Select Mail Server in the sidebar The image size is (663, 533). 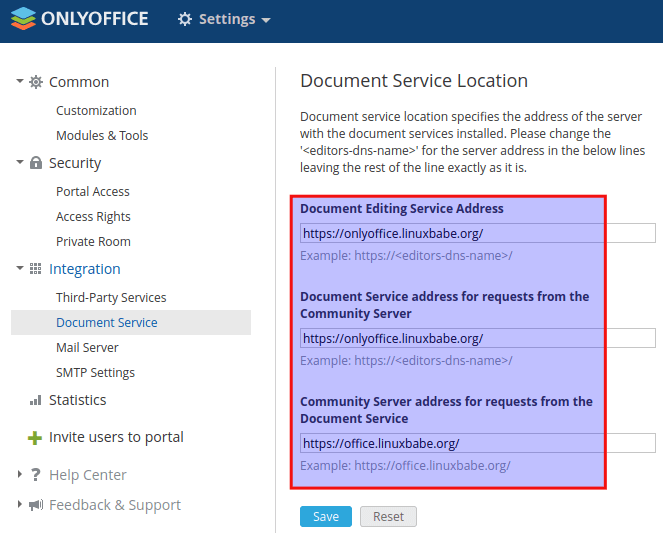point(87,348)
